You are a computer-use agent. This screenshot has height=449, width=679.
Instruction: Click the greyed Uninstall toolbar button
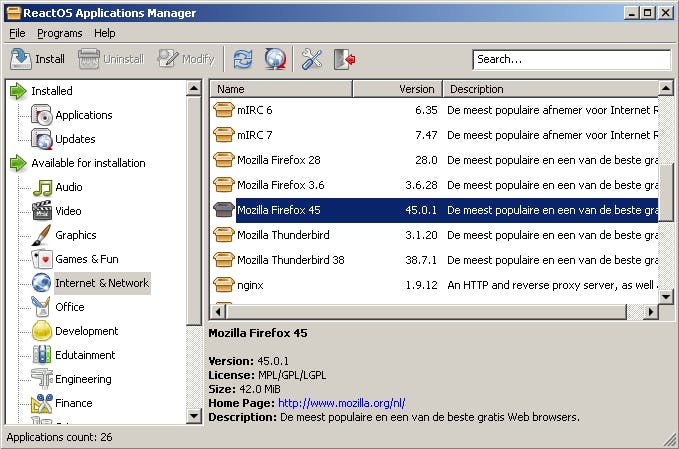[111, 59]
